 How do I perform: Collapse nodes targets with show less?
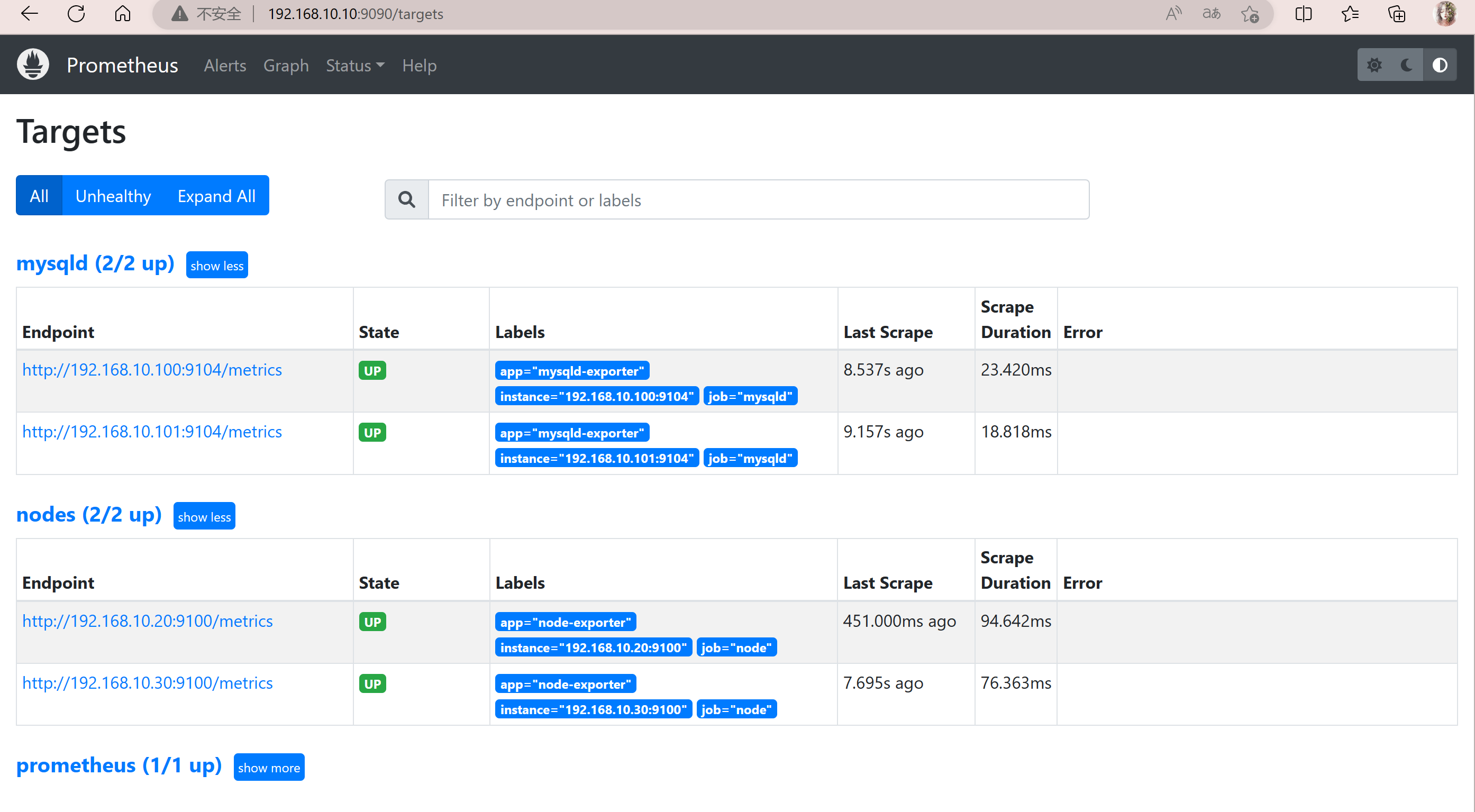tap(204, 516)
